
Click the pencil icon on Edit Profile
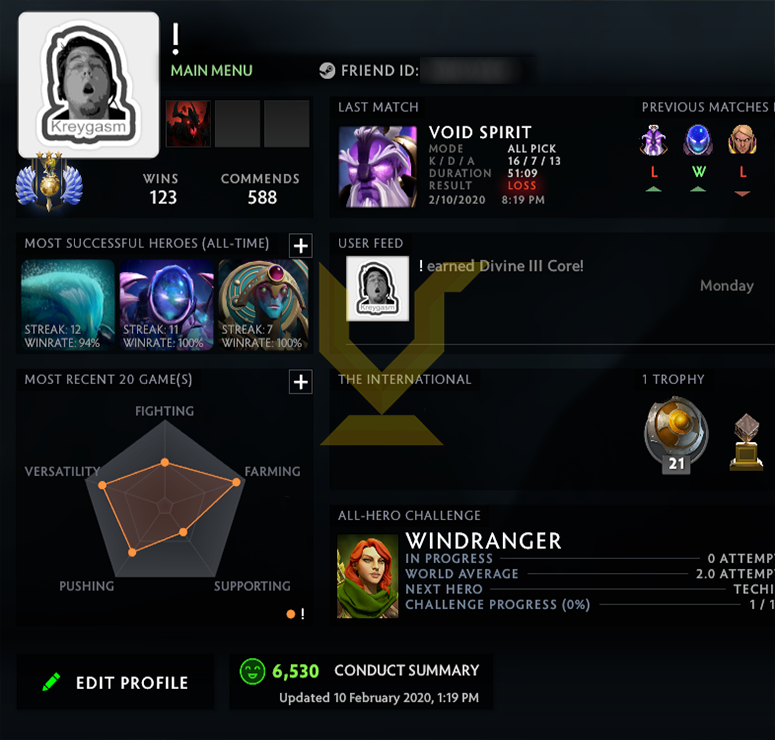pos(51,682)
